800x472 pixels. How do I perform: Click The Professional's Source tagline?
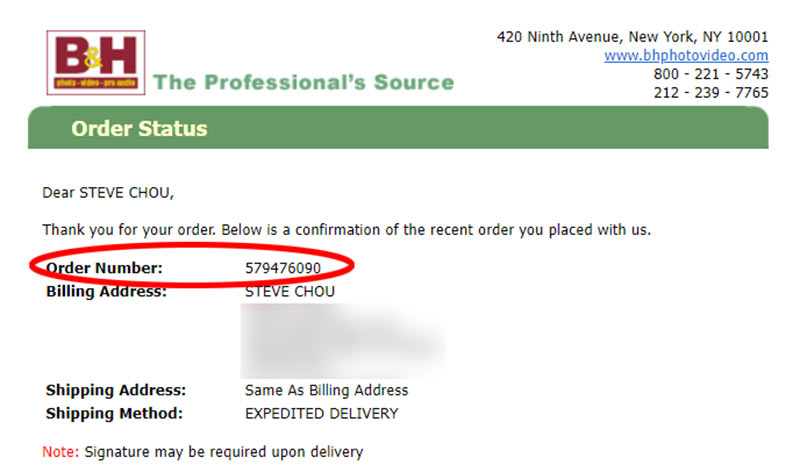[x=303, y=82]
